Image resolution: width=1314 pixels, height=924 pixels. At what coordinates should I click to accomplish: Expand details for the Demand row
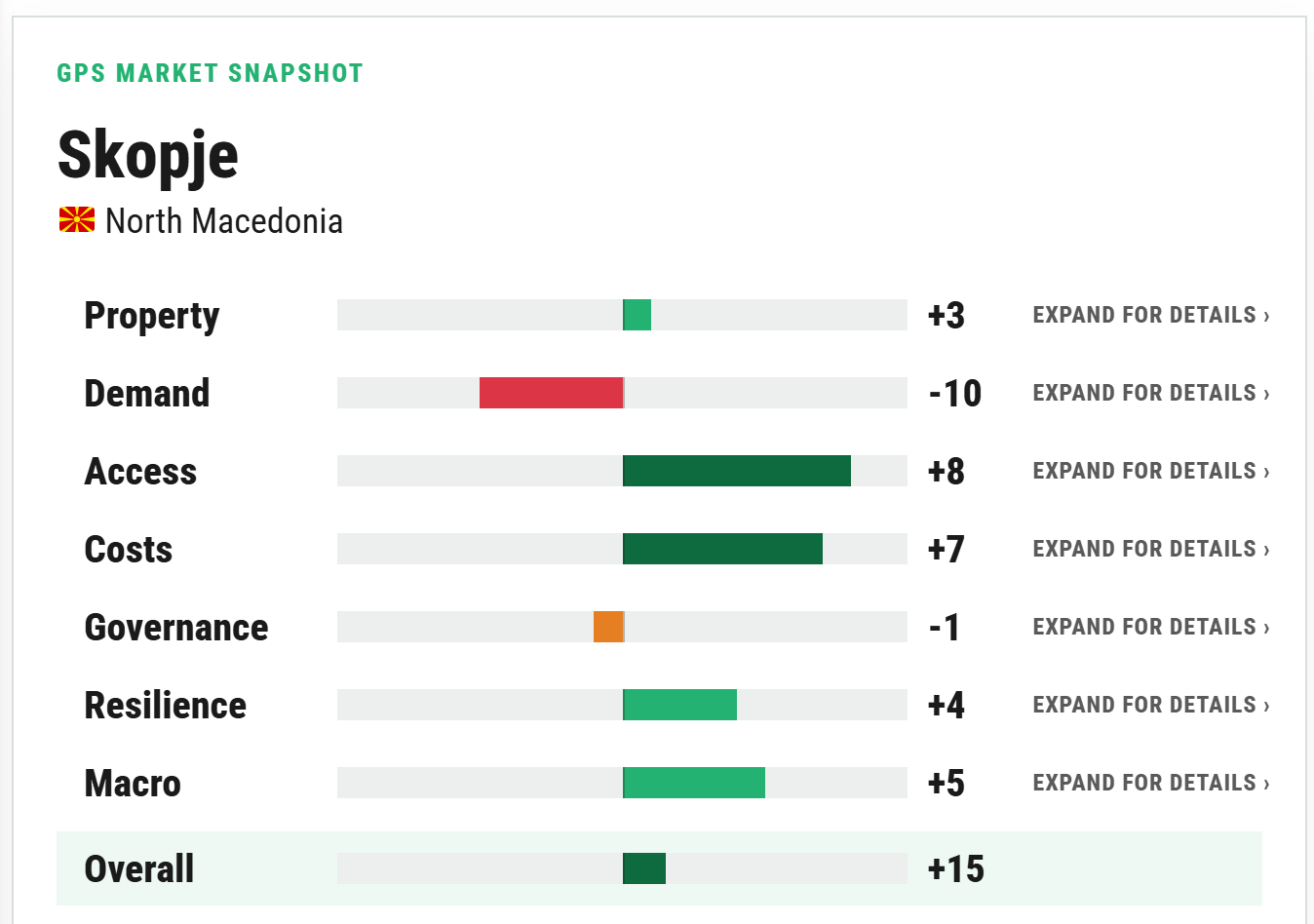1151,393
